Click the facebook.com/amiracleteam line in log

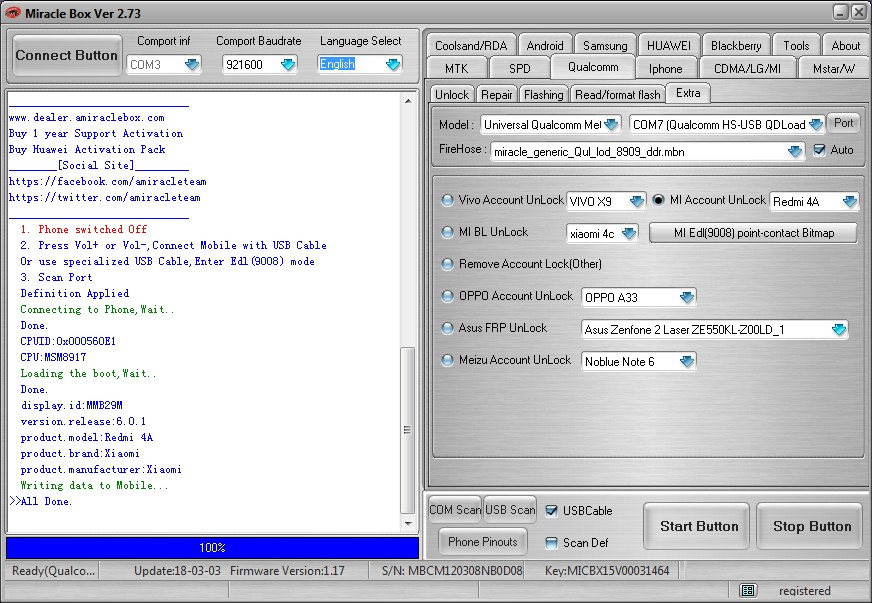(x=107, y=181)
